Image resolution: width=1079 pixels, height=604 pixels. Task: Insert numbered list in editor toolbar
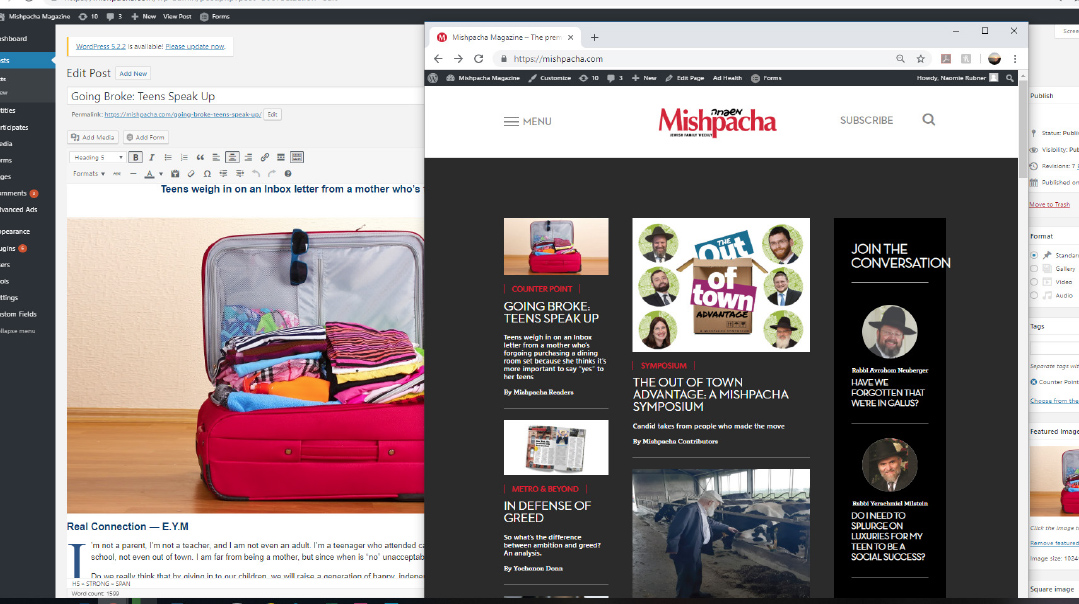(x=184, y=158)
